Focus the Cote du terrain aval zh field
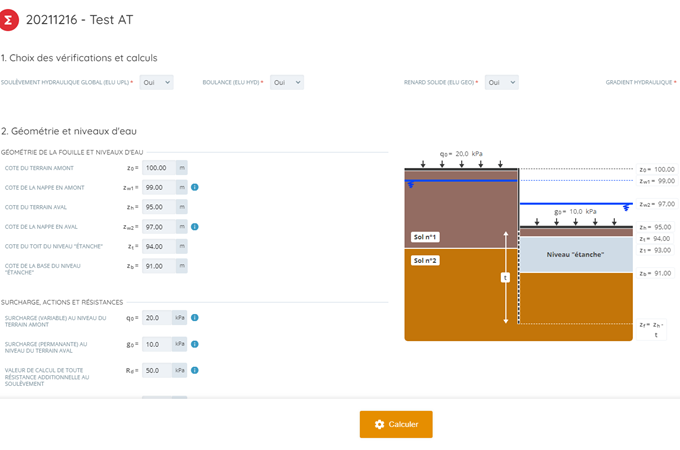Viewport: 680px width, 450px height. click(159, 207)
